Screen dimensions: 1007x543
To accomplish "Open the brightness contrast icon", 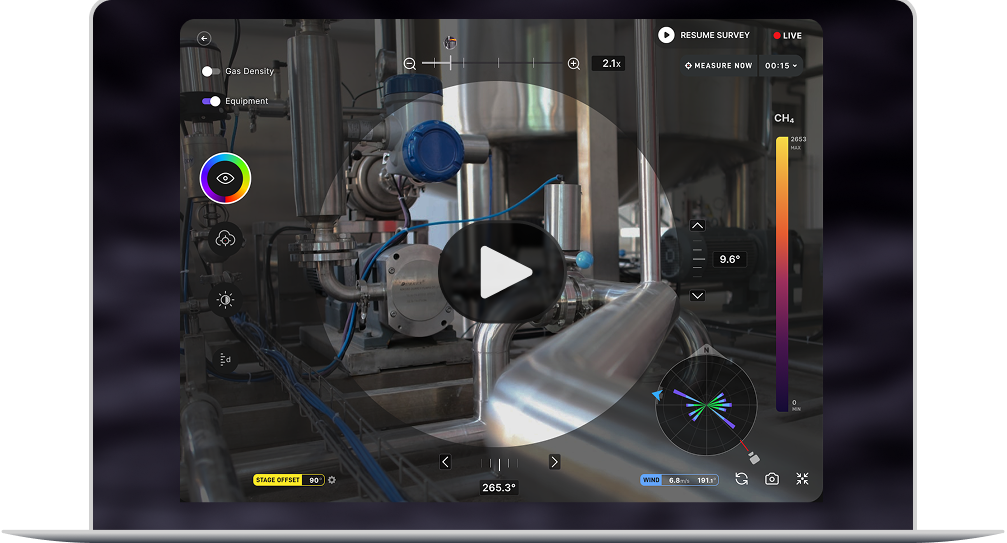I will click(226, 300).
